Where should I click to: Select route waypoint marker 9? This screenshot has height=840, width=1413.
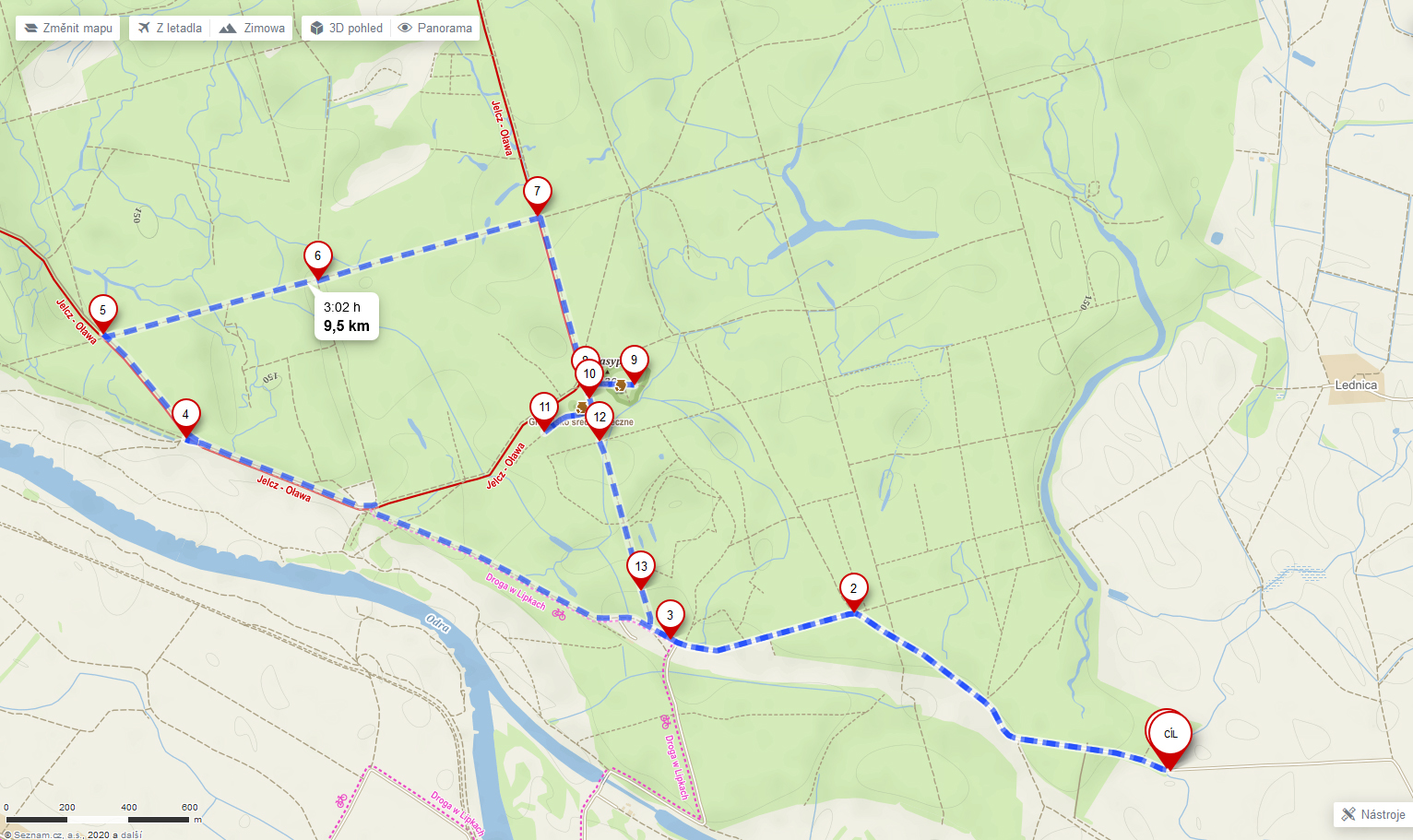pyautogui.click(x=634, y=362)
